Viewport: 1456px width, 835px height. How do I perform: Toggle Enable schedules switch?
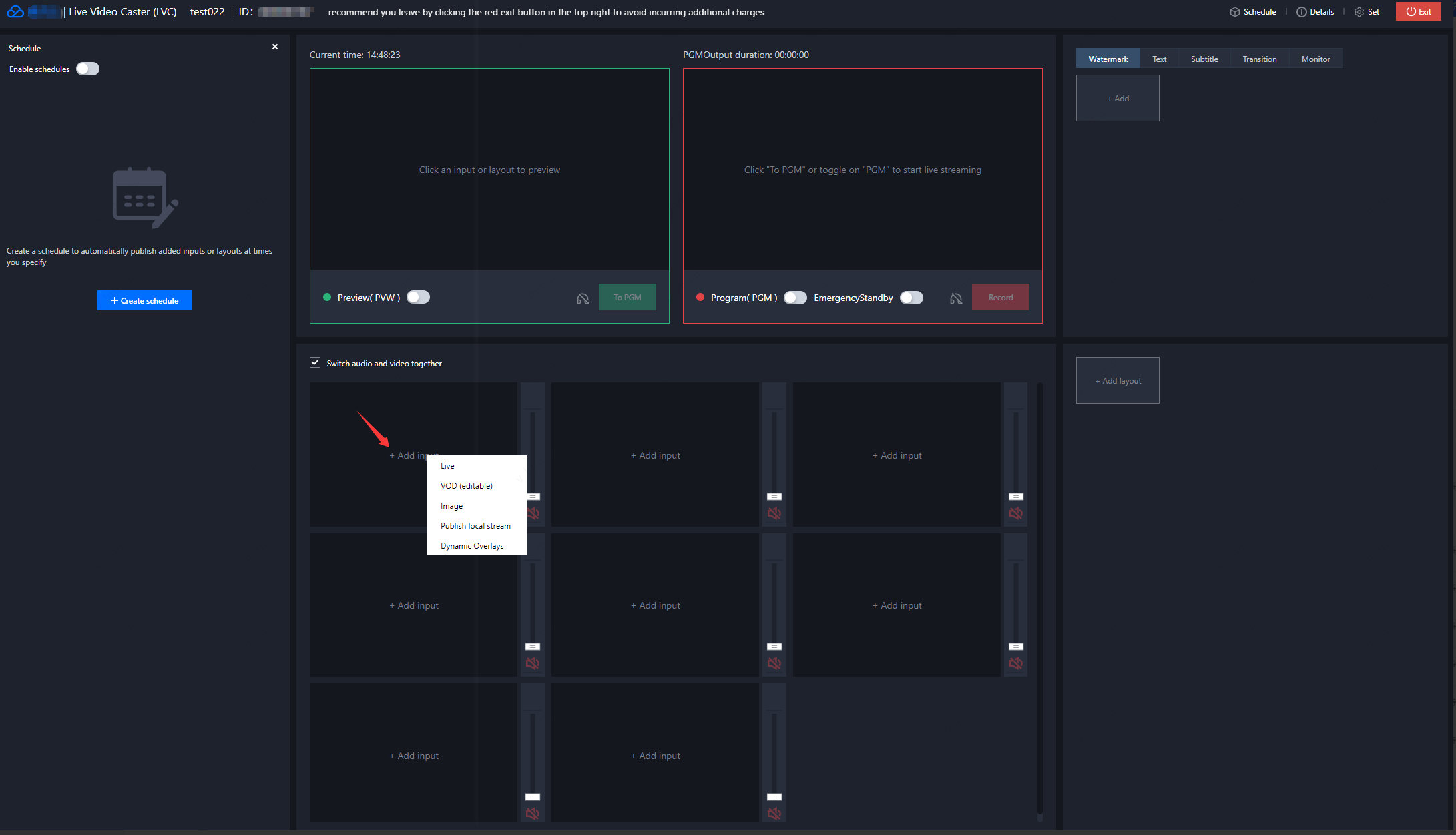pyautogui.click(x=87, y=69)
